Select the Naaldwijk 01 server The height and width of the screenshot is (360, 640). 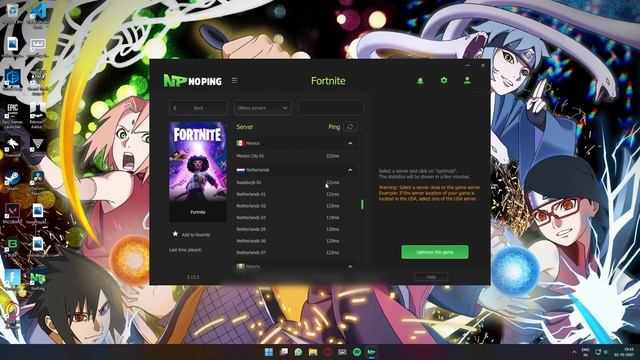296,182
